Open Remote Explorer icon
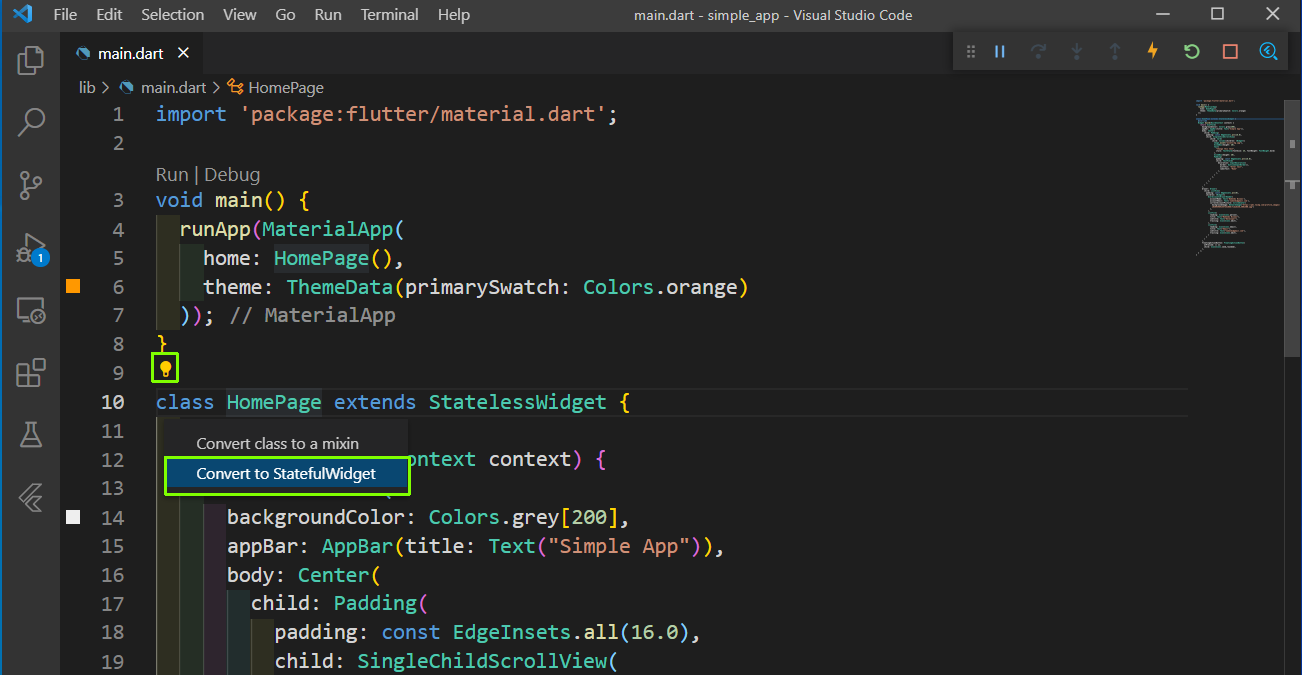The image size is (1302, 675). (x=31, y=311)
